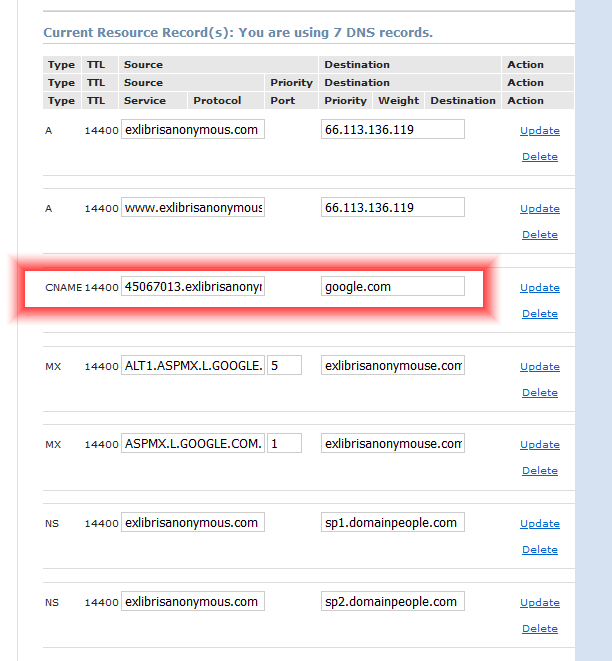Screen dimensions: 612x661
Task: Edit destination IP of the www A record
Action: tap(392, 207)
